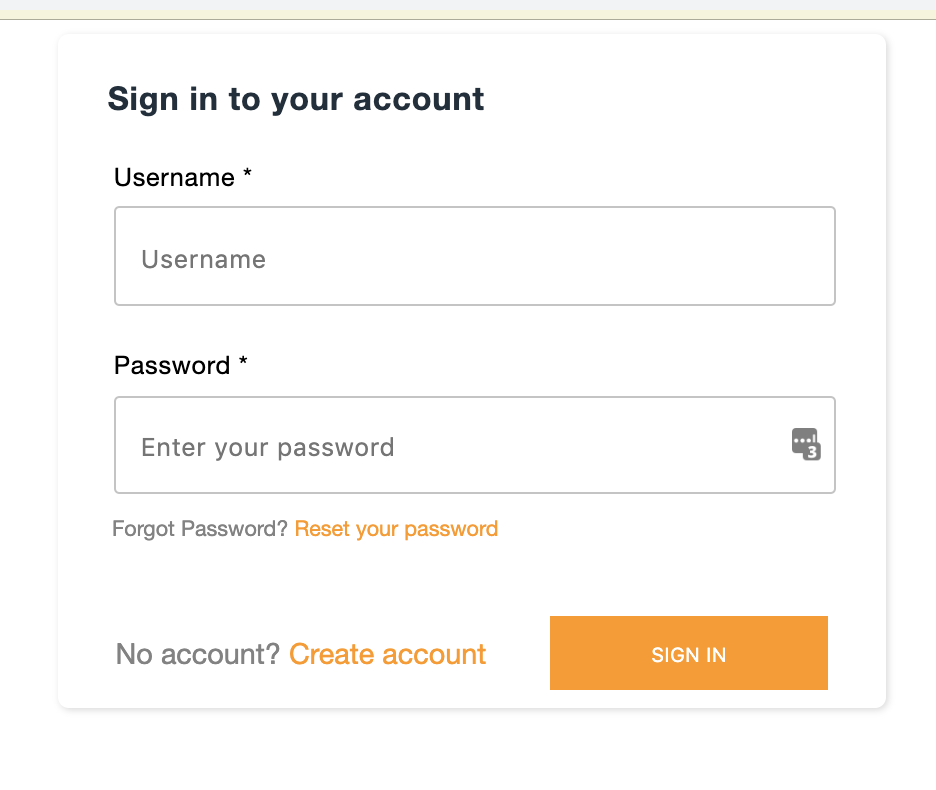Click the 'No account?' text
The width and height of the screenshot is (936, 790).
click(x=198, y=655)
